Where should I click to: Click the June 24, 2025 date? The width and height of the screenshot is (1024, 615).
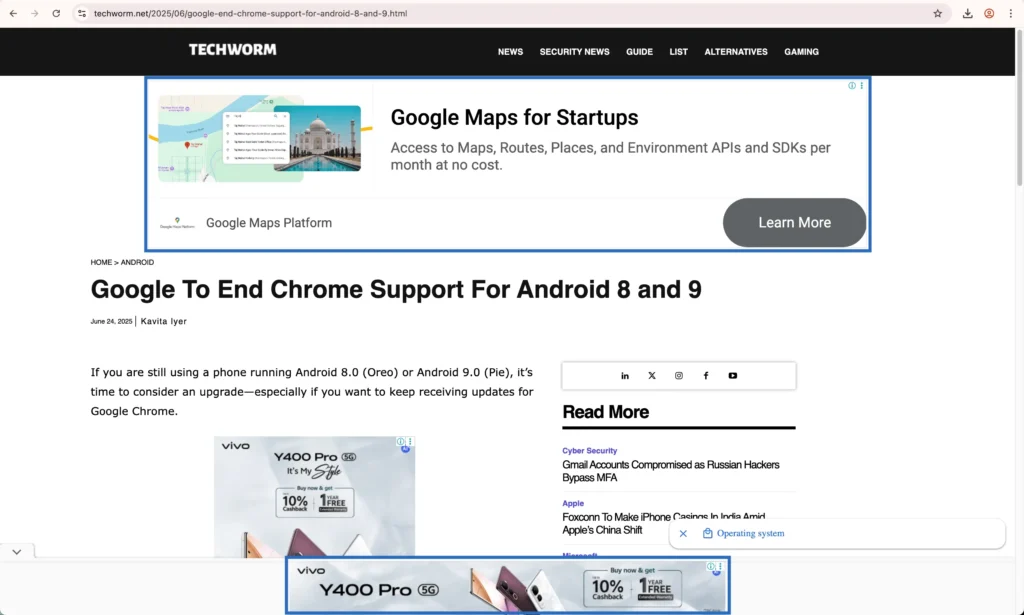point(111,321)
